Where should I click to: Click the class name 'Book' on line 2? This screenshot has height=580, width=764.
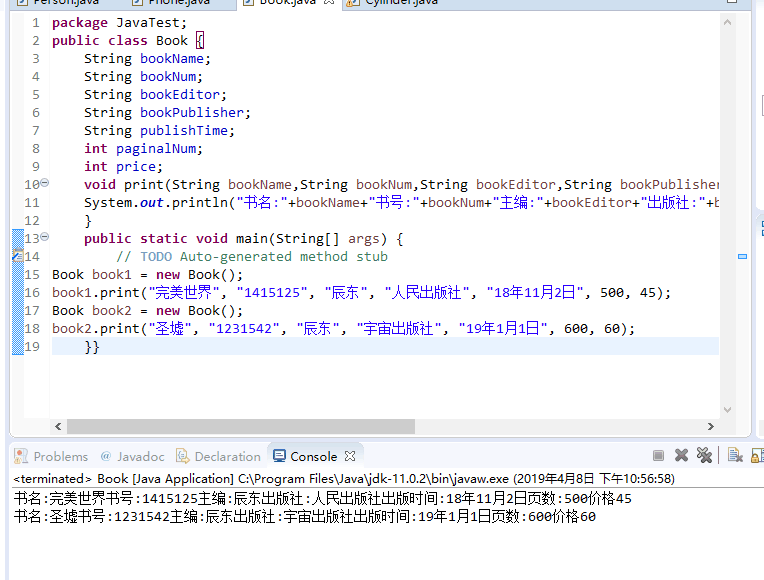tap(172, 40)
